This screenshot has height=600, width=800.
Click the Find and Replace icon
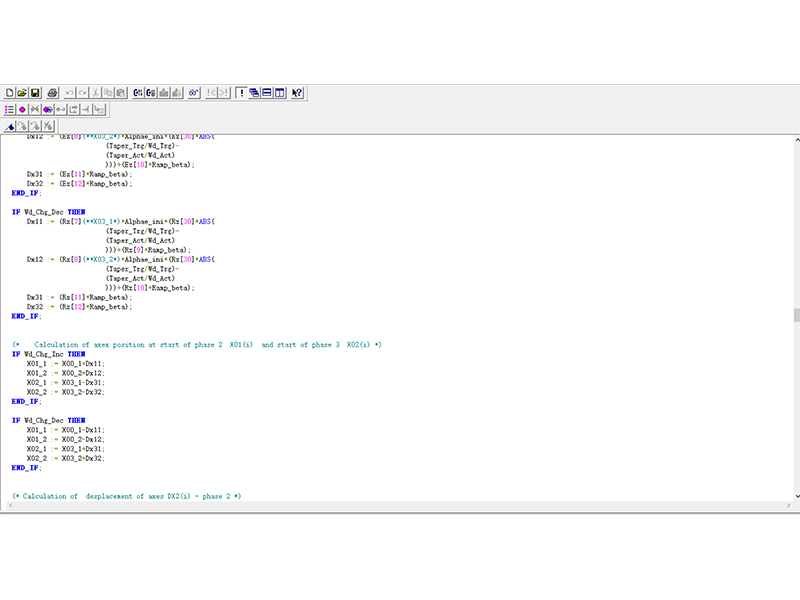tap(151, 93)
